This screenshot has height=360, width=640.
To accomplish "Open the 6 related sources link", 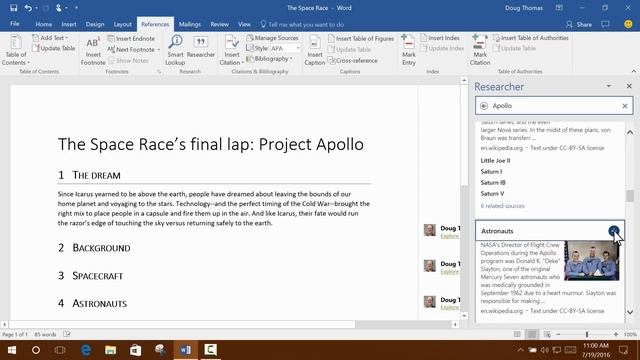I will (x=502, y=206).
